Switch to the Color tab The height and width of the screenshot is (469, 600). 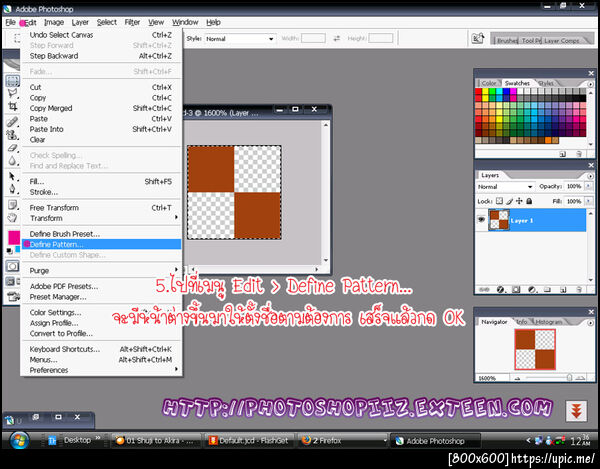coord(488,83)
